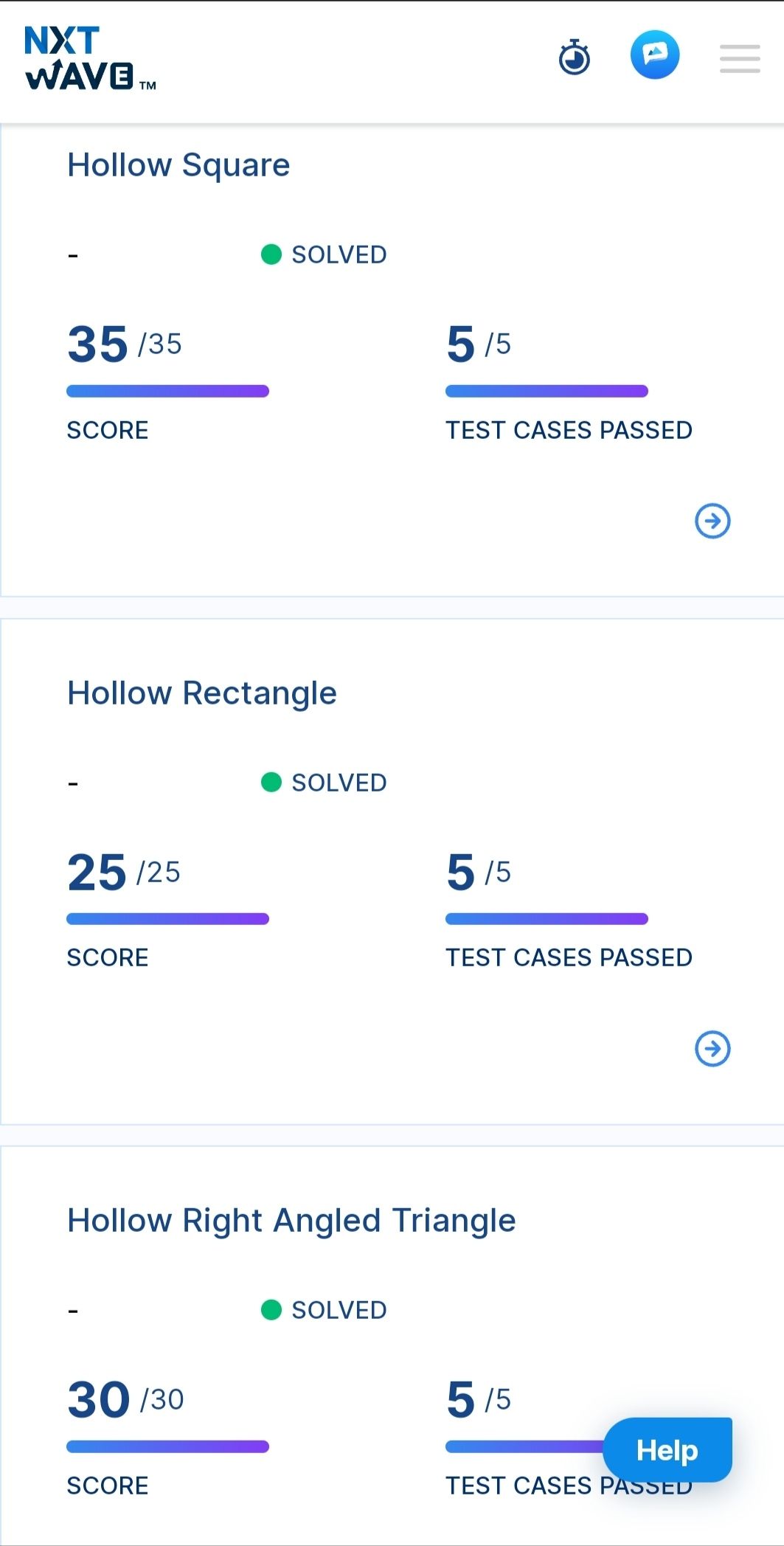Click the 35 /35 score value
This screenshot has width=784, height=1546.
[x=125, y=344]
